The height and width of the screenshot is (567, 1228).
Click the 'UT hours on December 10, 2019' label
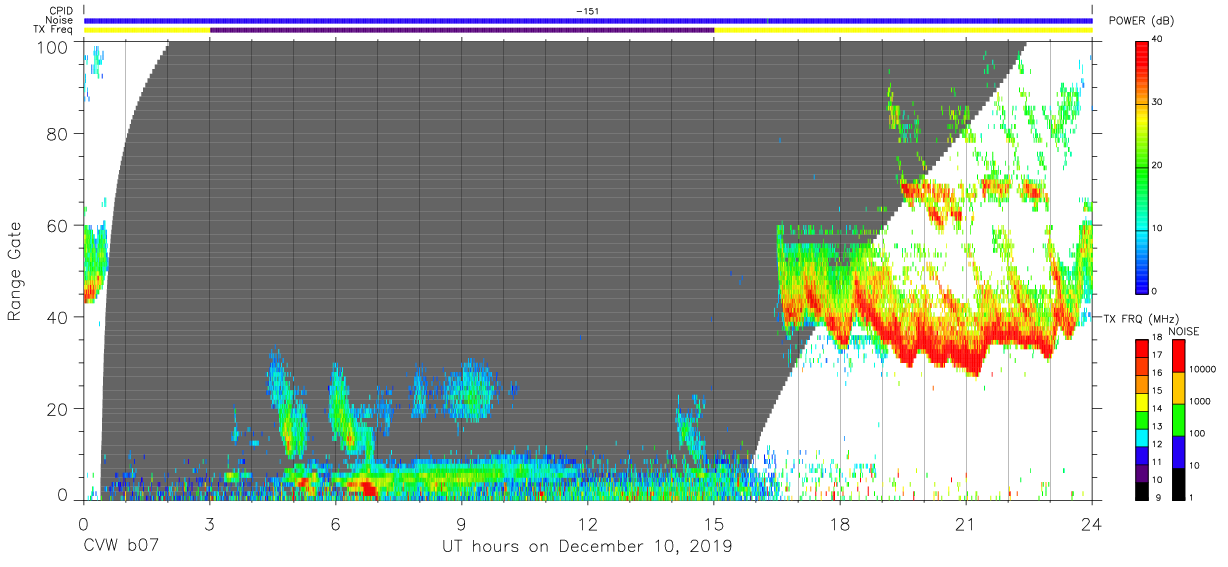(x=588, y=547)
